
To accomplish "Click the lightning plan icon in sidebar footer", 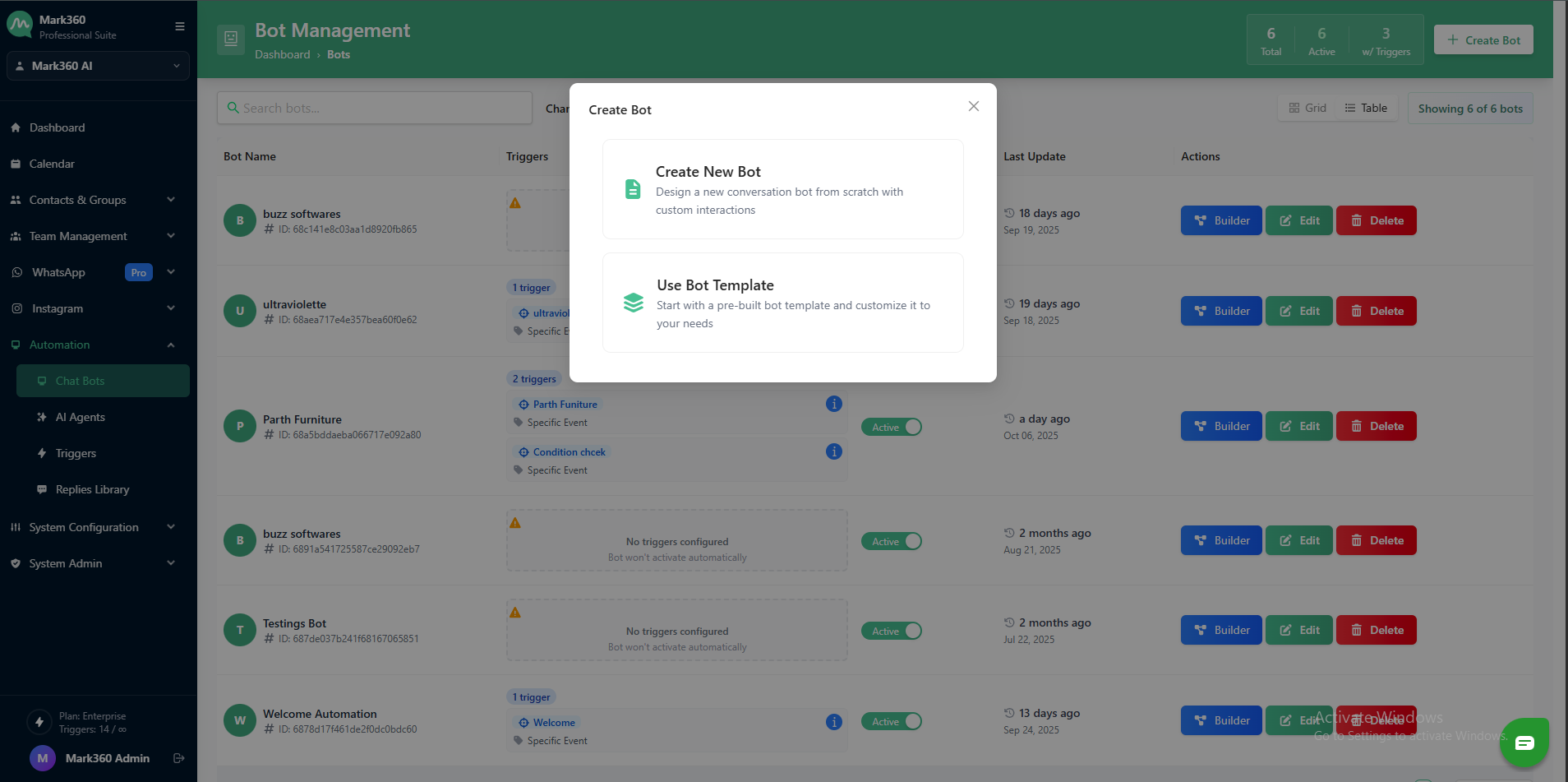I will point(39,722).
